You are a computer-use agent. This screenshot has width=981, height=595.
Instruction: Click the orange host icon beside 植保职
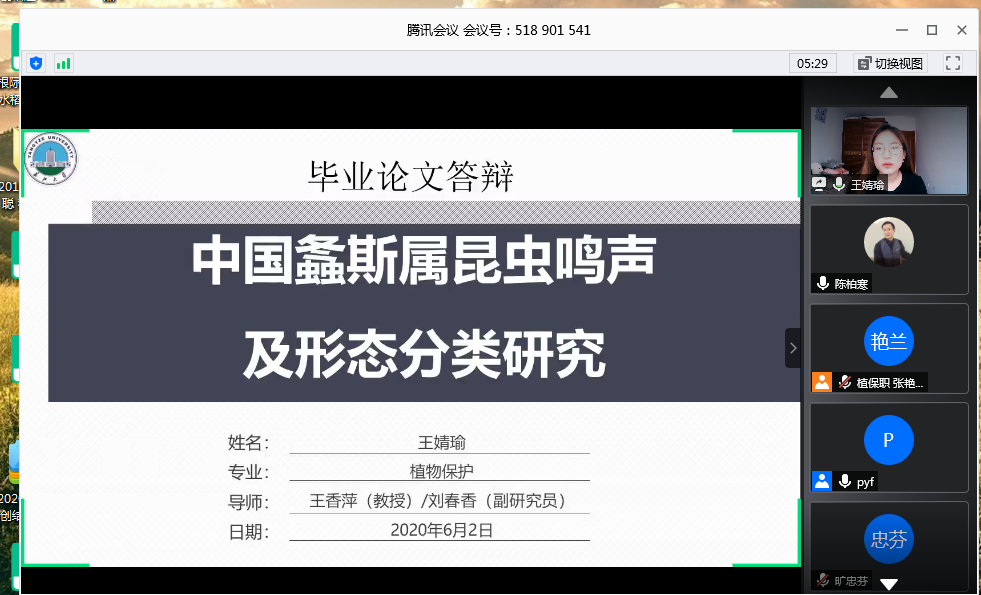tap(822, 381)
